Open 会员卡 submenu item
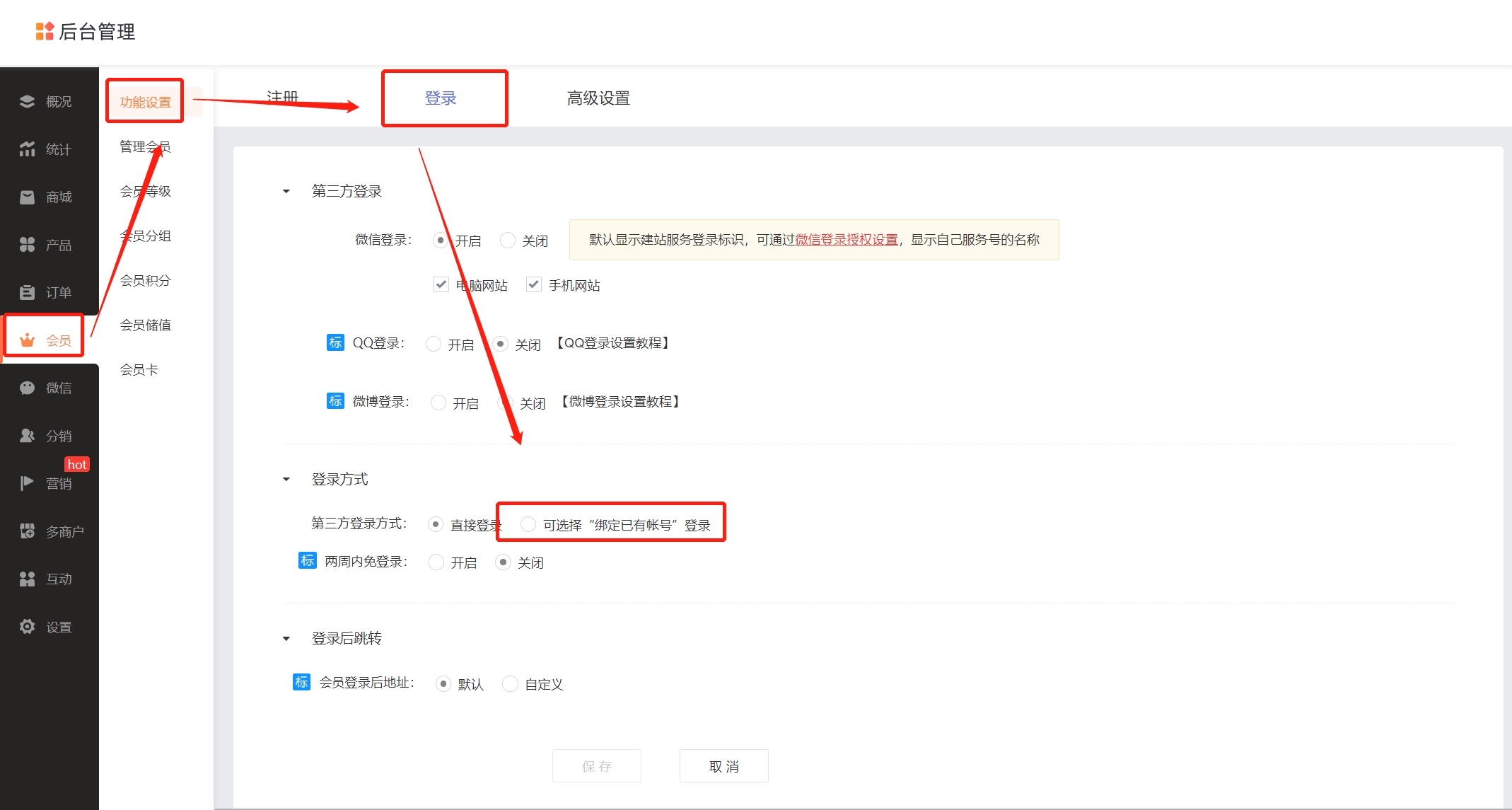 [139, 369]
